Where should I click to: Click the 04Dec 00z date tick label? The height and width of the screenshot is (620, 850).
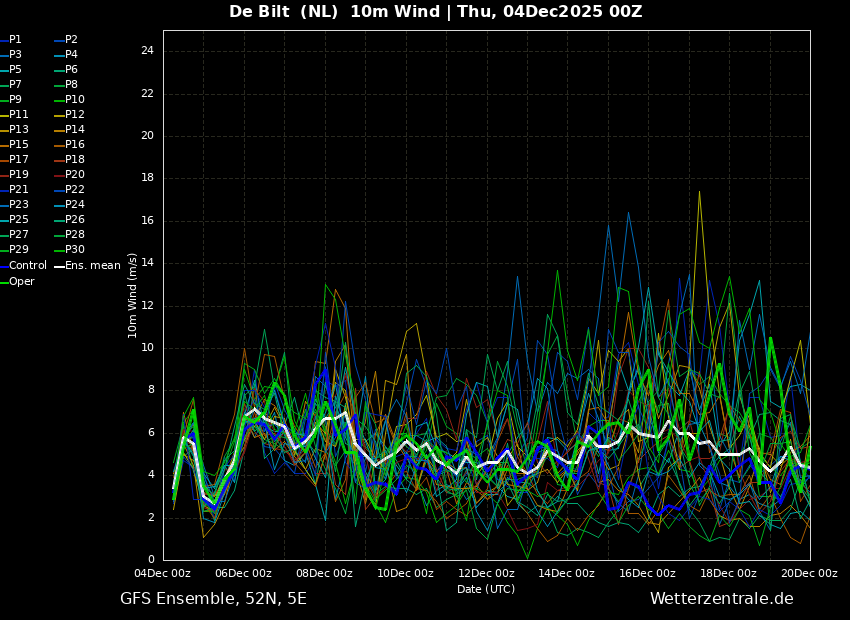[163, 573]
